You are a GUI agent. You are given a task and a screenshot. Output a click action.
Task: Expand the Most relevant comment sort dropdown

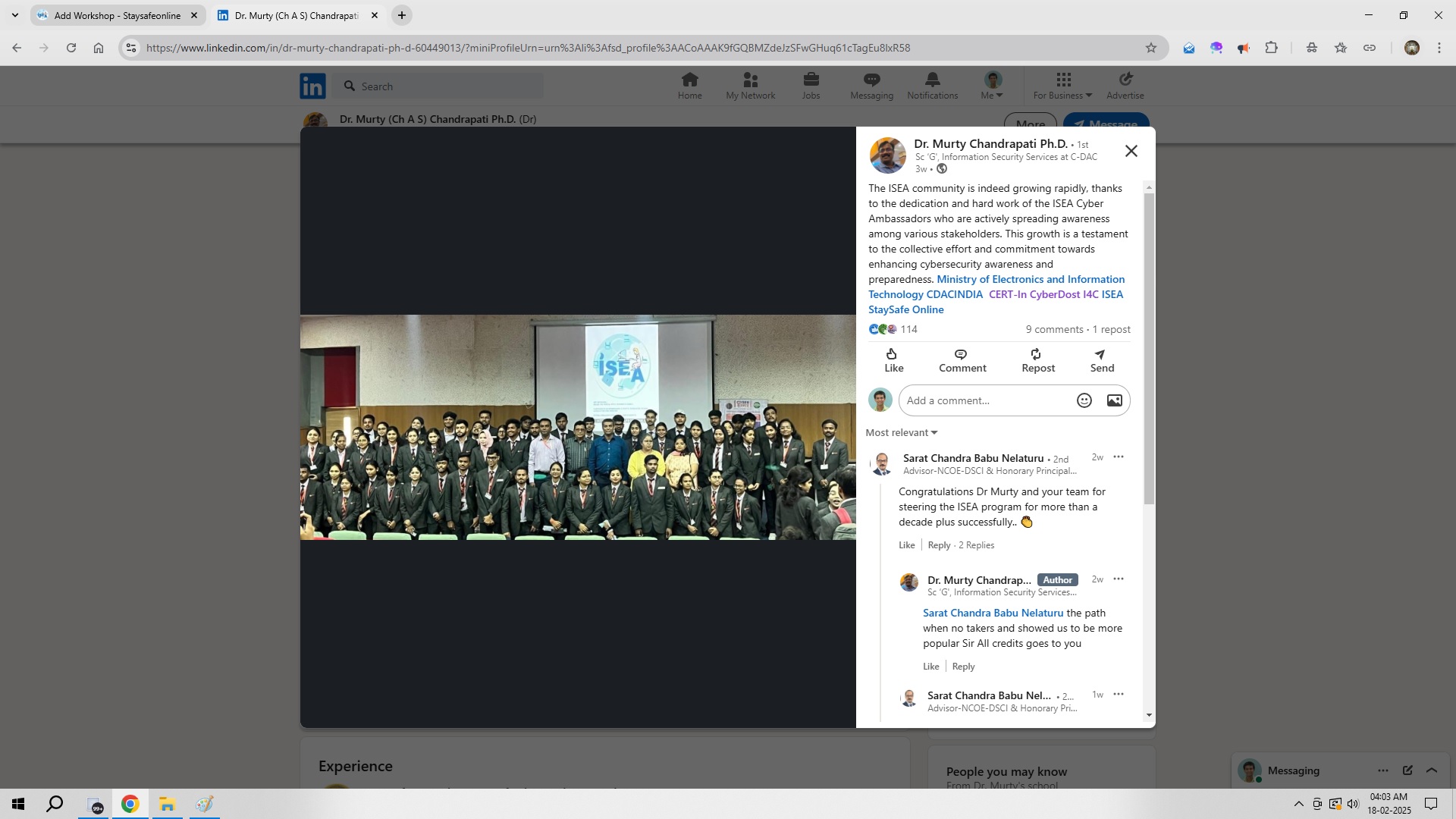902,432
